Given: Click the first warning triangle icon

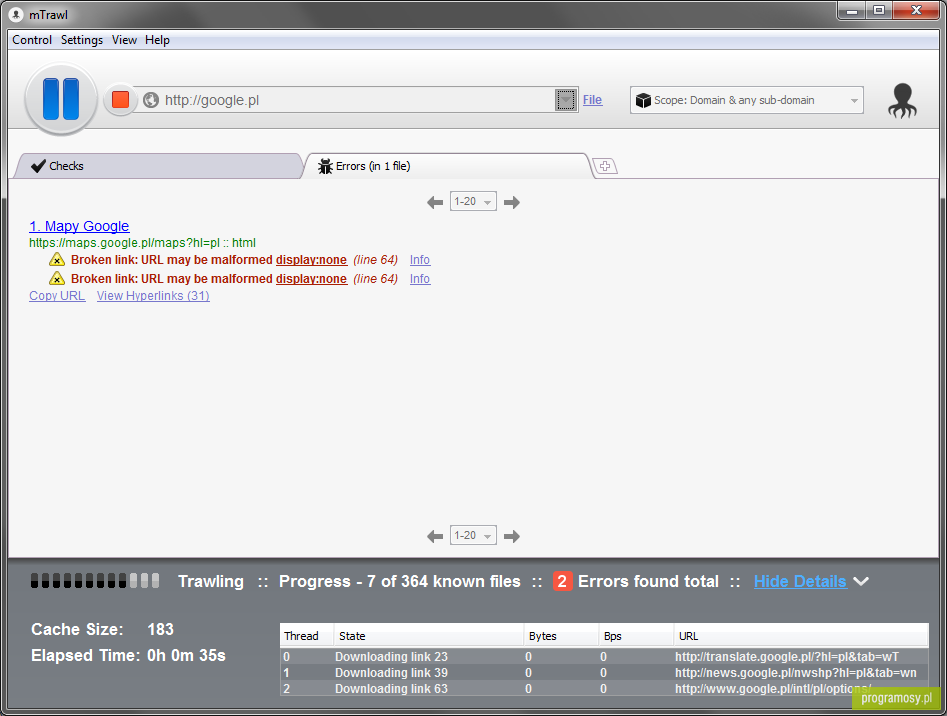Looking at the screenshot, I should click(57, 260).
